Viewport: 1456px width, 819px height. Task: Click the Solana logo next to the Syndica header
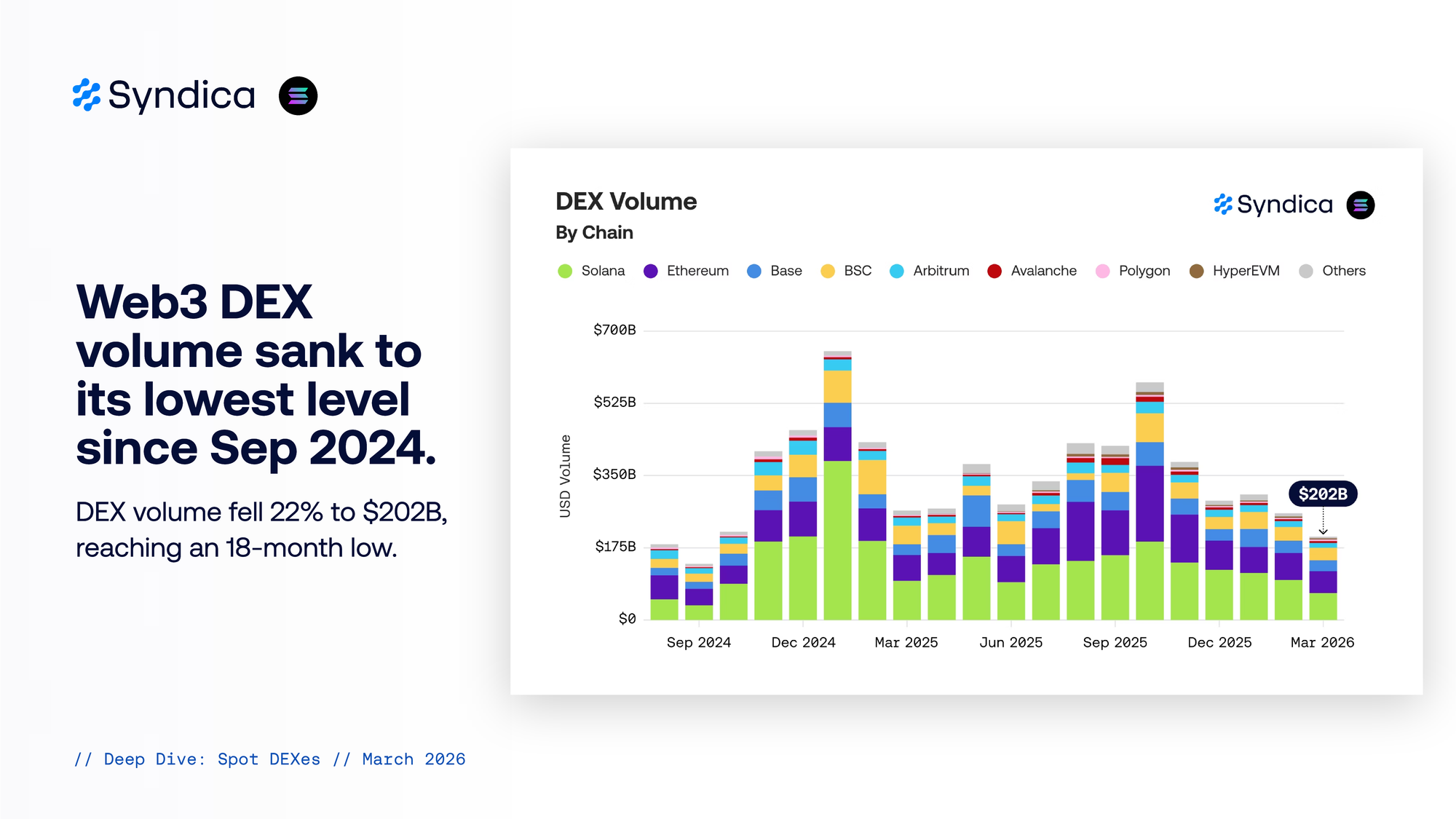298,96
